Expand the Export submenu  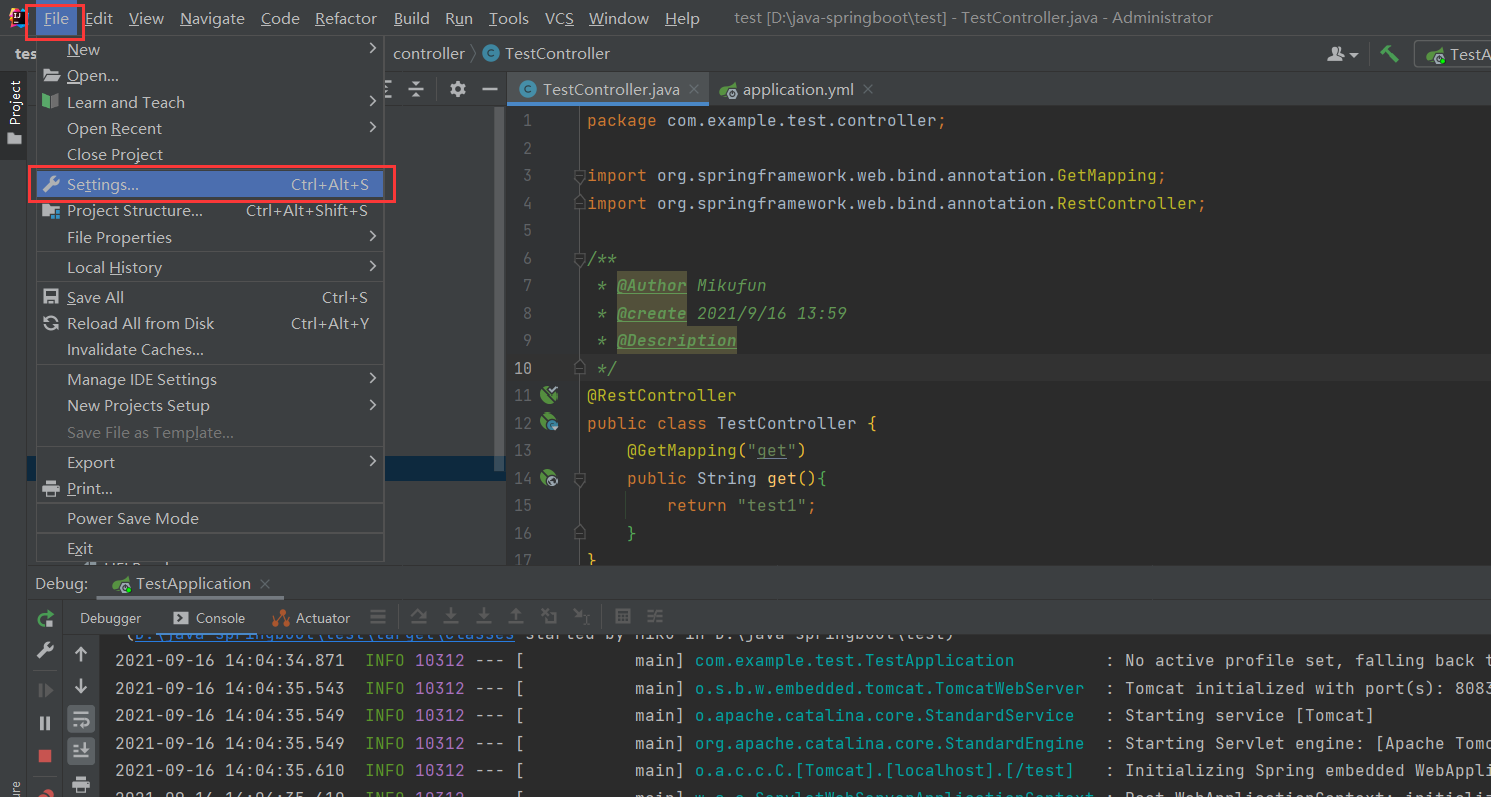(x=210, y=463)
